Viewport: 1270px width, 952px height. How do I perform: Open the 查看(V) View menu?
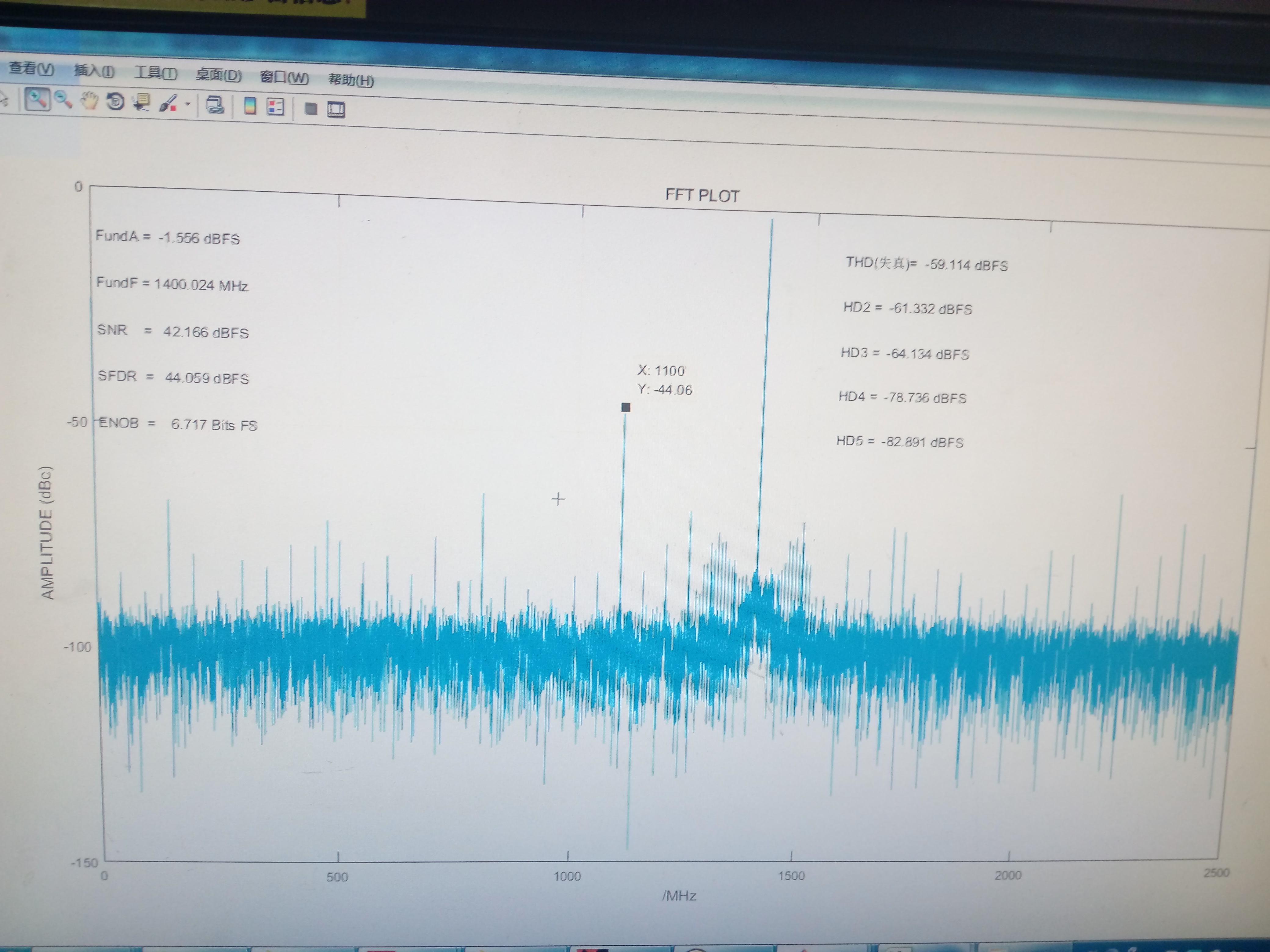31,69
